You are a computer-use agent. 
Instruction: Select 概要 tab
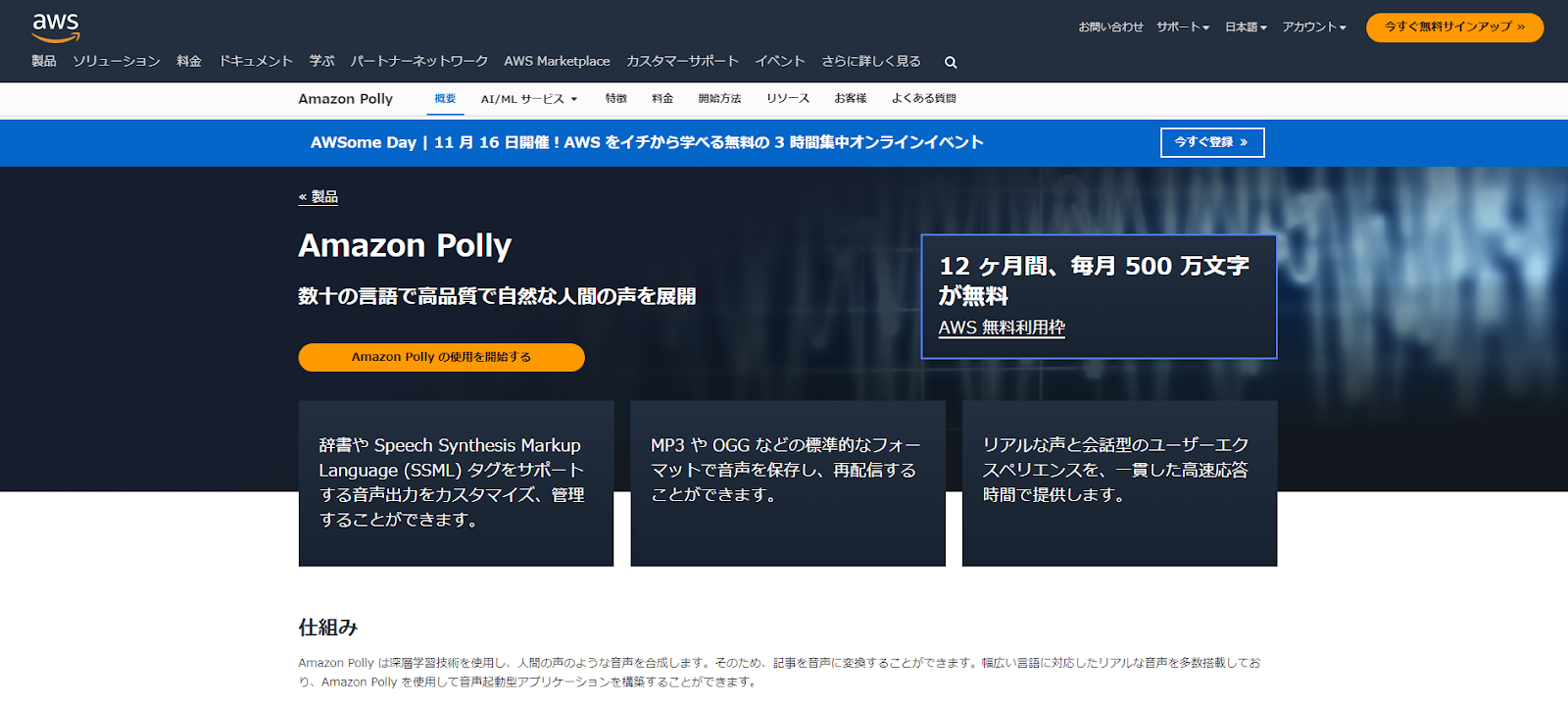point(445,99)
